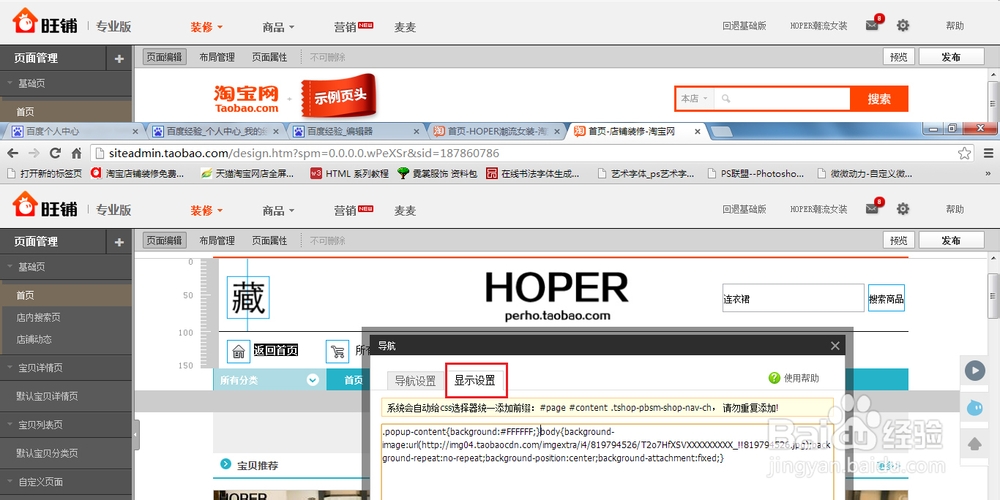Click the search input next to 本店
Viewport: 1000px width, 500px height.
coord(782,99)
